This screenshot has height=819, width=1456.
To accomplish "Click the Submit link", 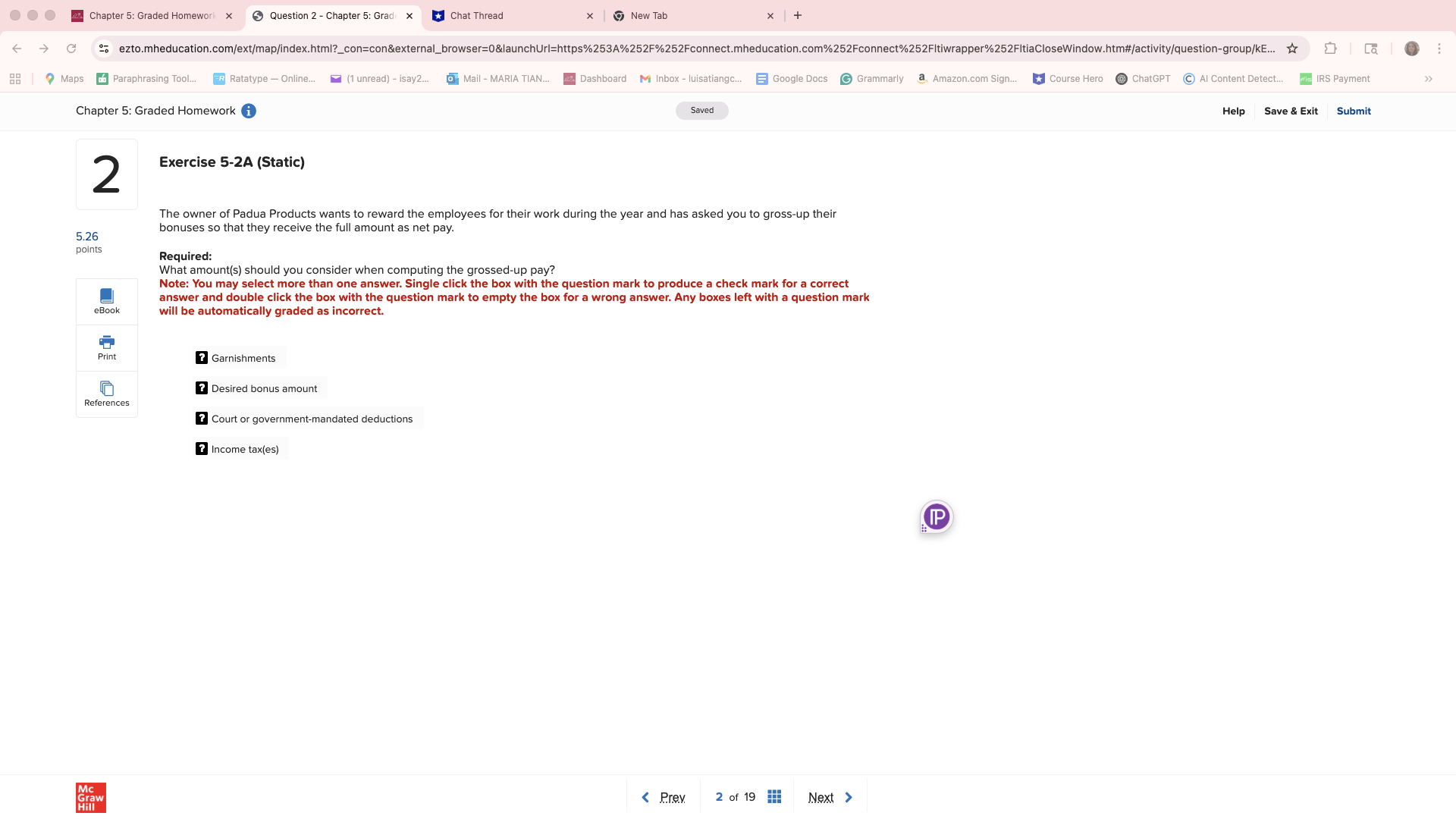I will [x=1354, y=111].
